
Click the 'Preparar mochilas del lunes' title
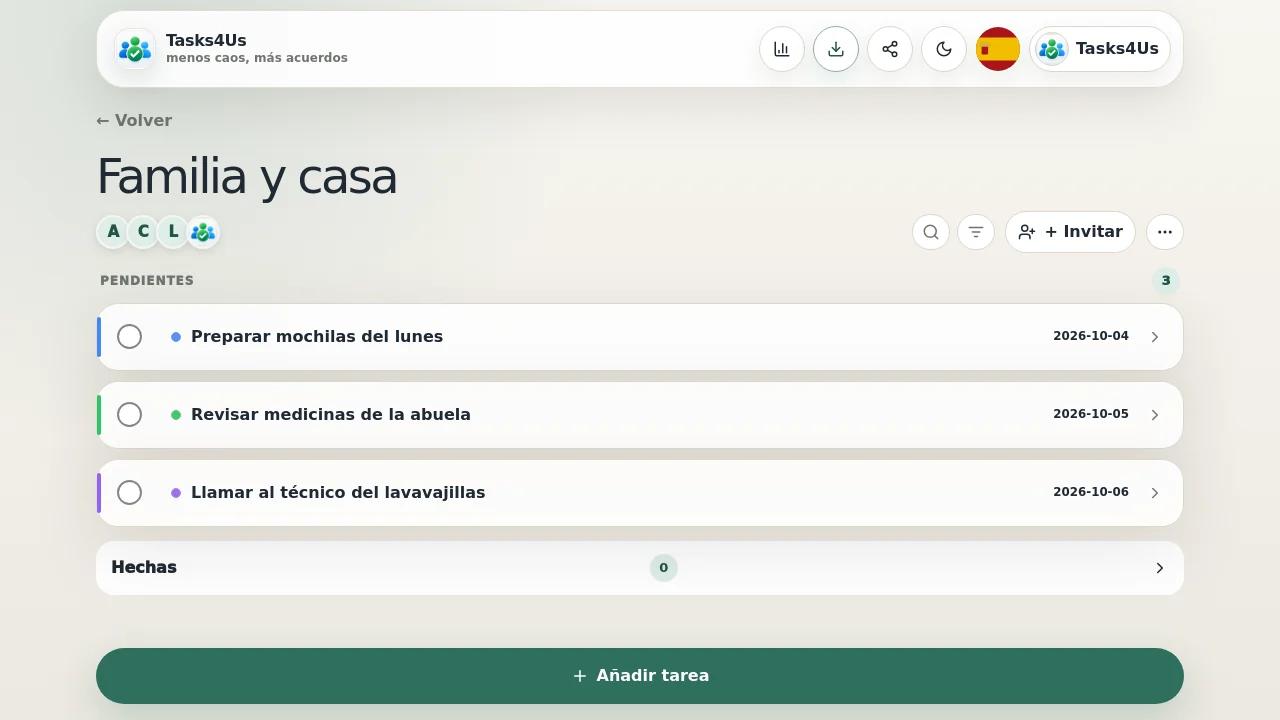coord(317,337)
